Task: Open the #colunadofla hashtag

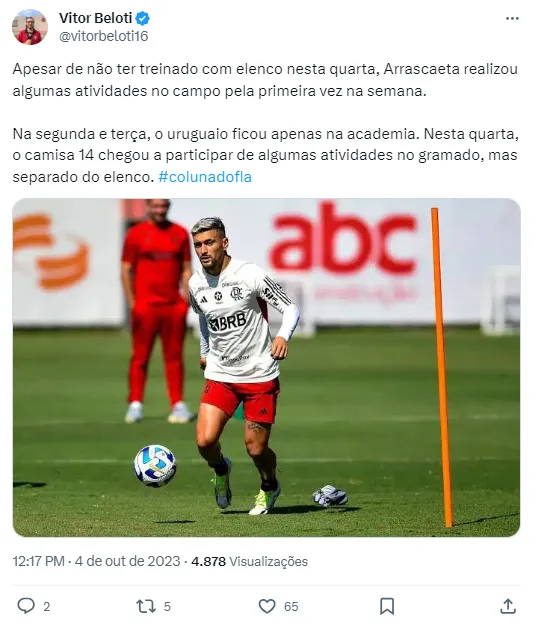Action: (x=205, y=177)
